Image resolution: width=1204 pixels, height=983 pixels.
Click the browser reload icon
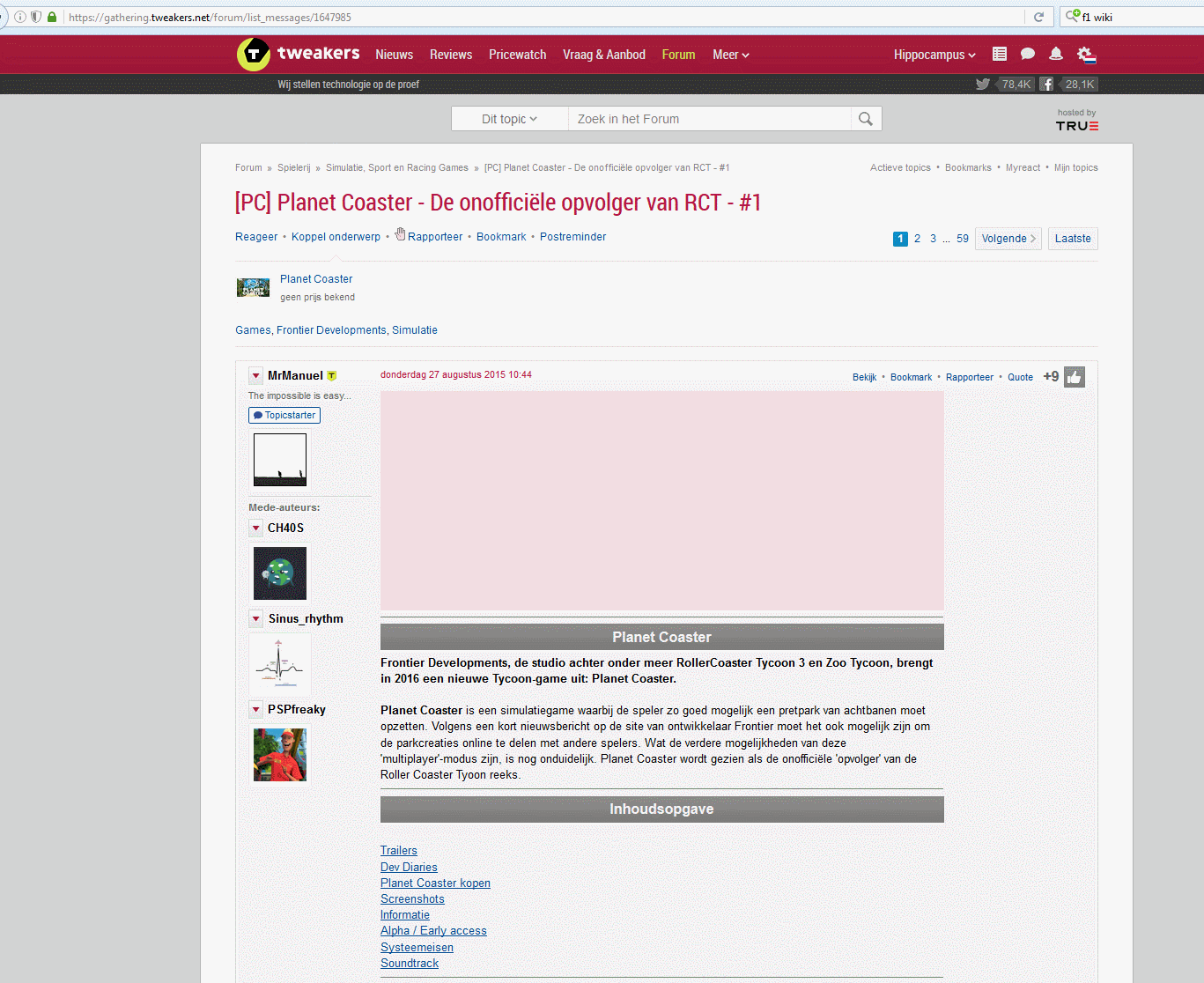(1038, 17)
